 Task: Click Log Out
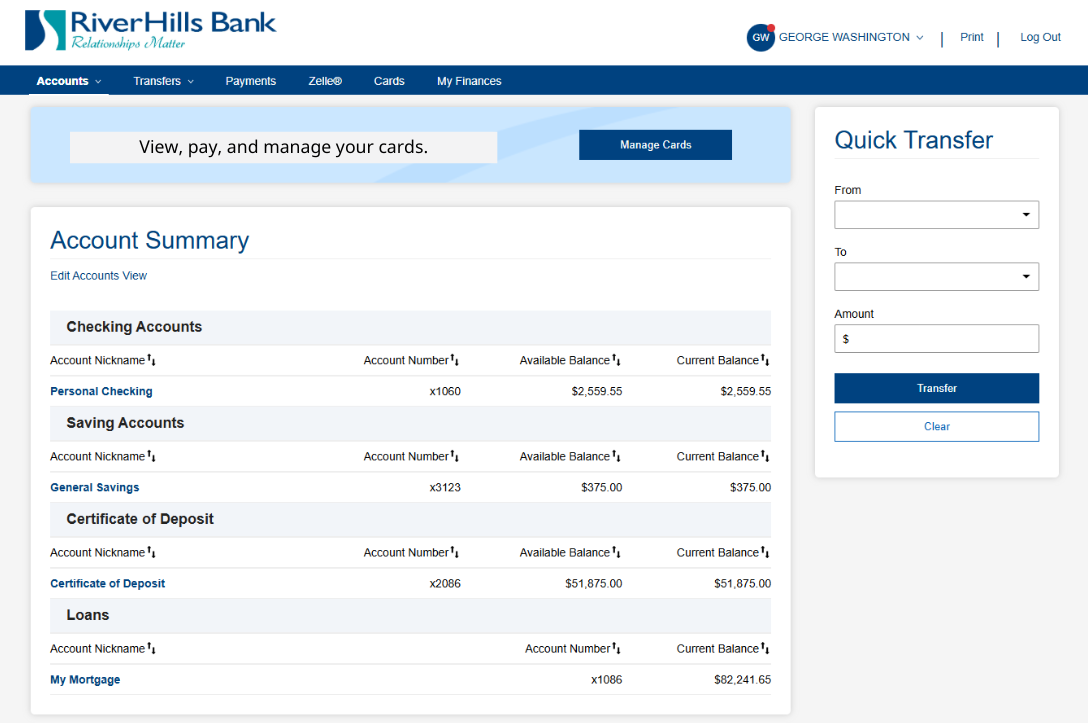(x=1040, y=37)
